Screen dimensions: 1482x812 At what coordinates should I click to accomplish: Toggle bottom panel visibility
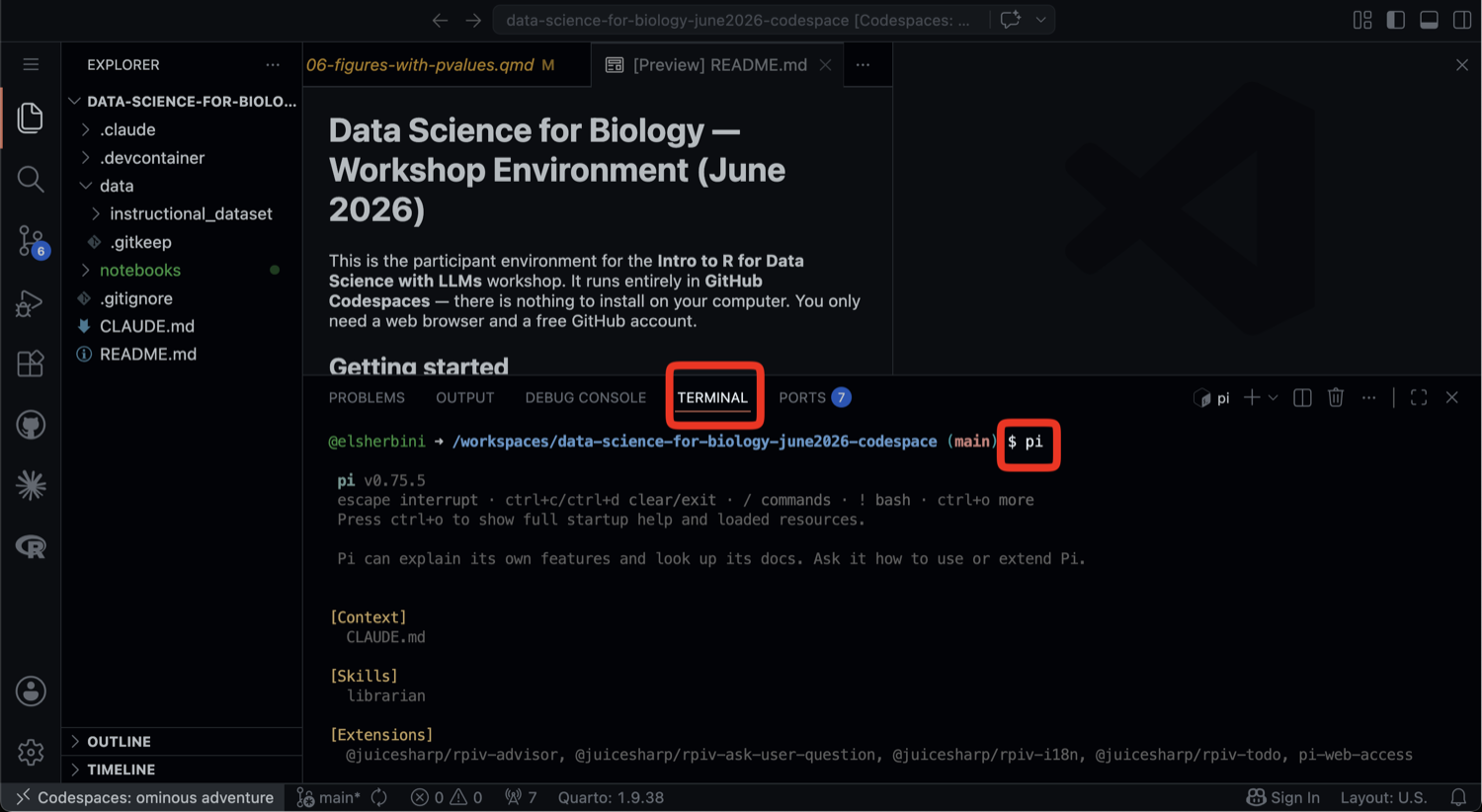(x=1429, y=20)
